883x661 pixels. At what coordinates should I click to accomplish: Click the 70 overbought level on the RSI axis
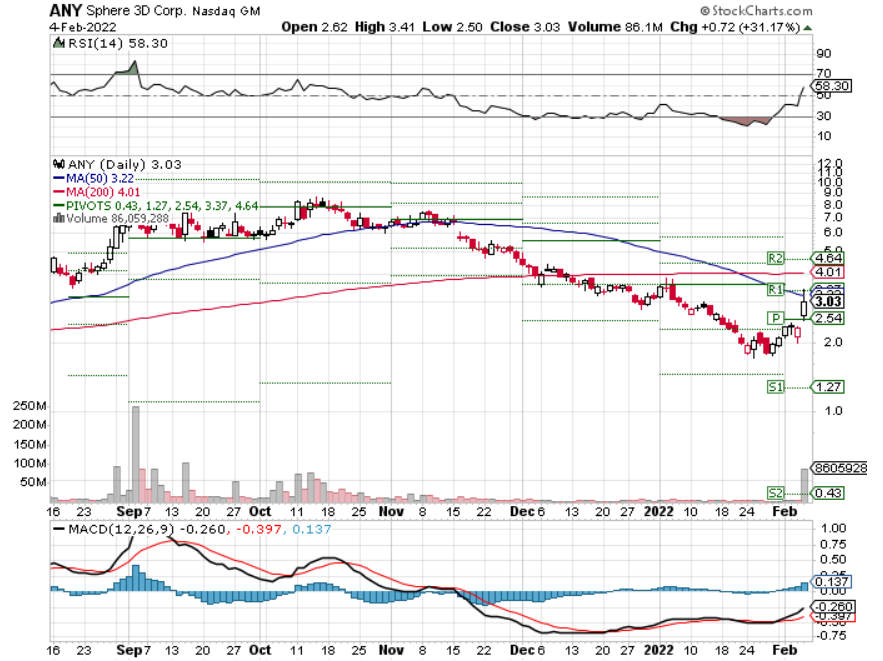click(x=823, y=73)
